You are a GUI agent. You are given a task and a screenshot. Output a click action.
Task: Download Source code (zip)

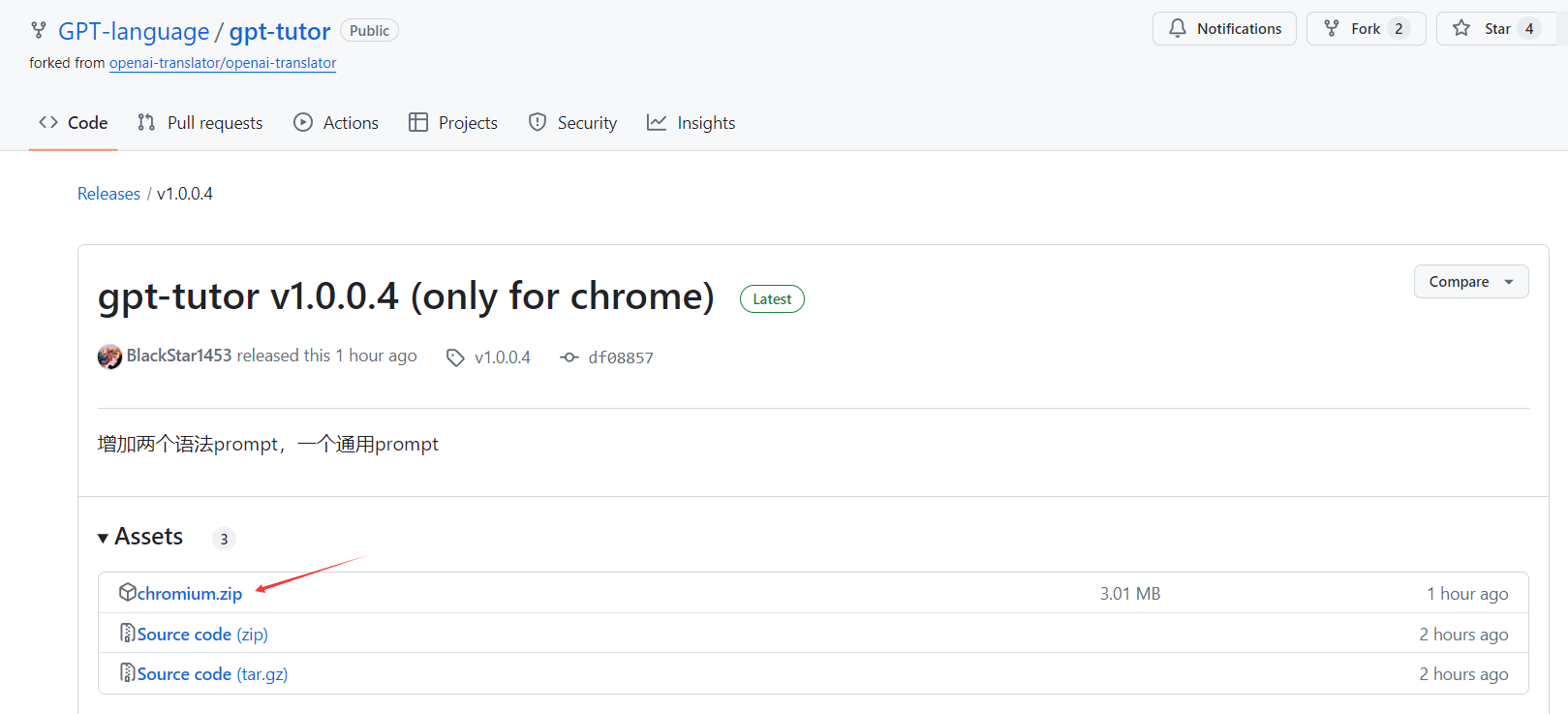[202, 635]
